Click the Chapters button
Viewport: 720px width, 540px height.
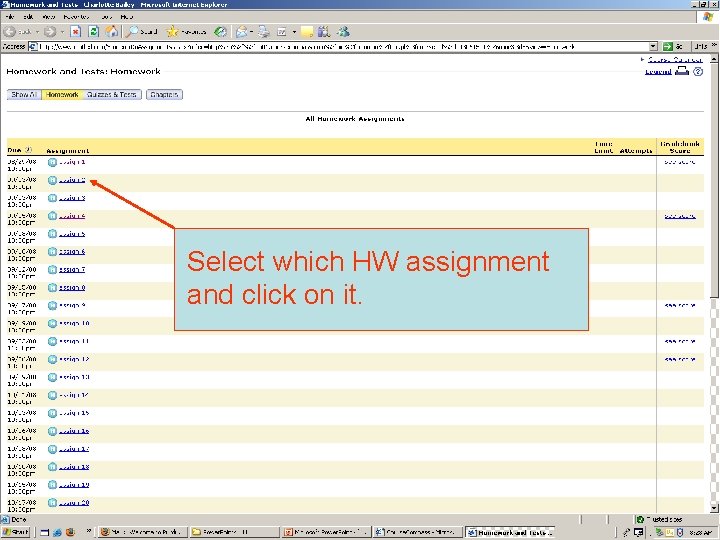pyautogui.click(x=164, y=95)
